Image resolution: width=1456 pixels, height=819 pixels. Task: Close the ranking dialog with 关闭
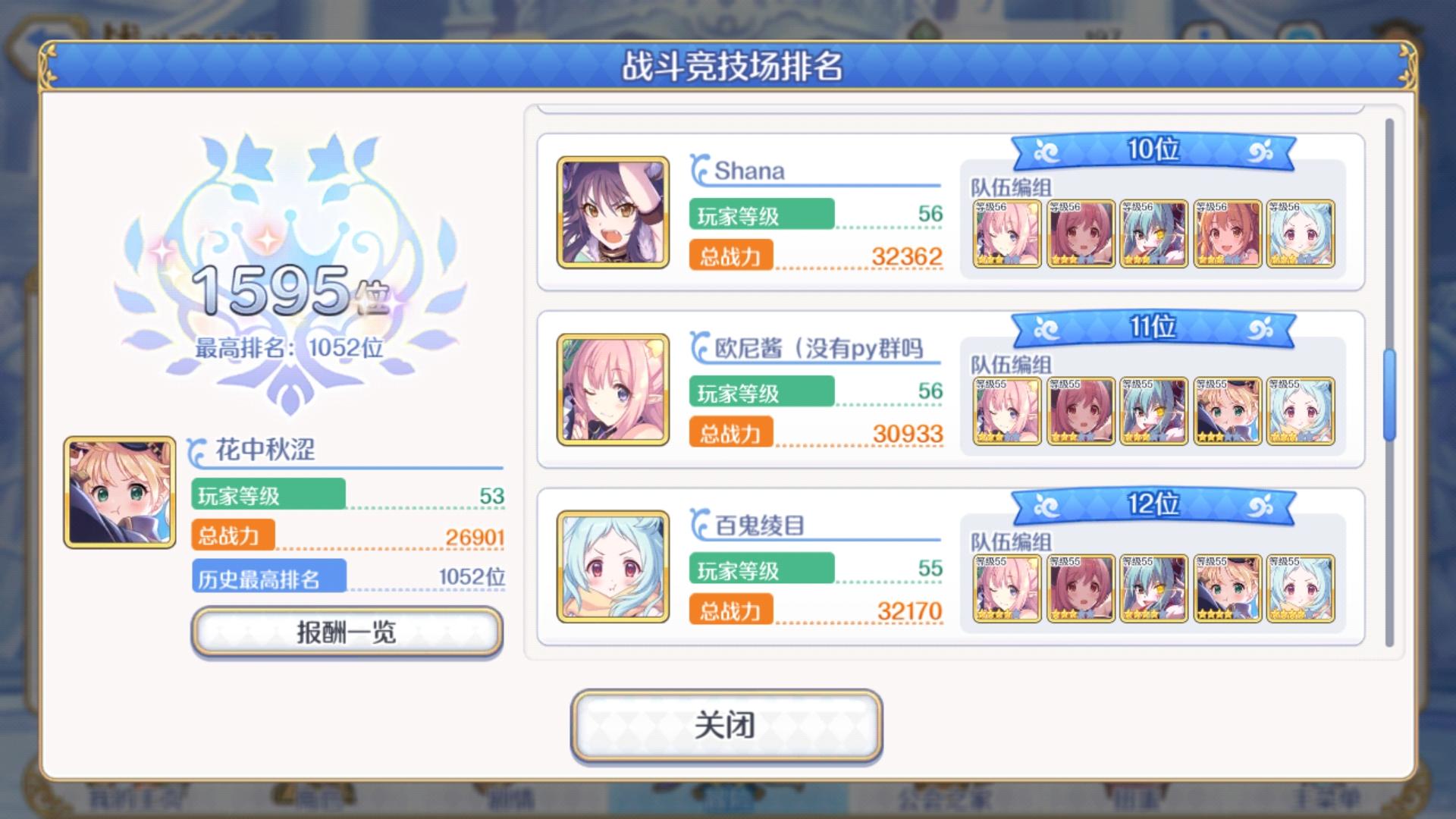pyautogui.click(x=726, y=725)
